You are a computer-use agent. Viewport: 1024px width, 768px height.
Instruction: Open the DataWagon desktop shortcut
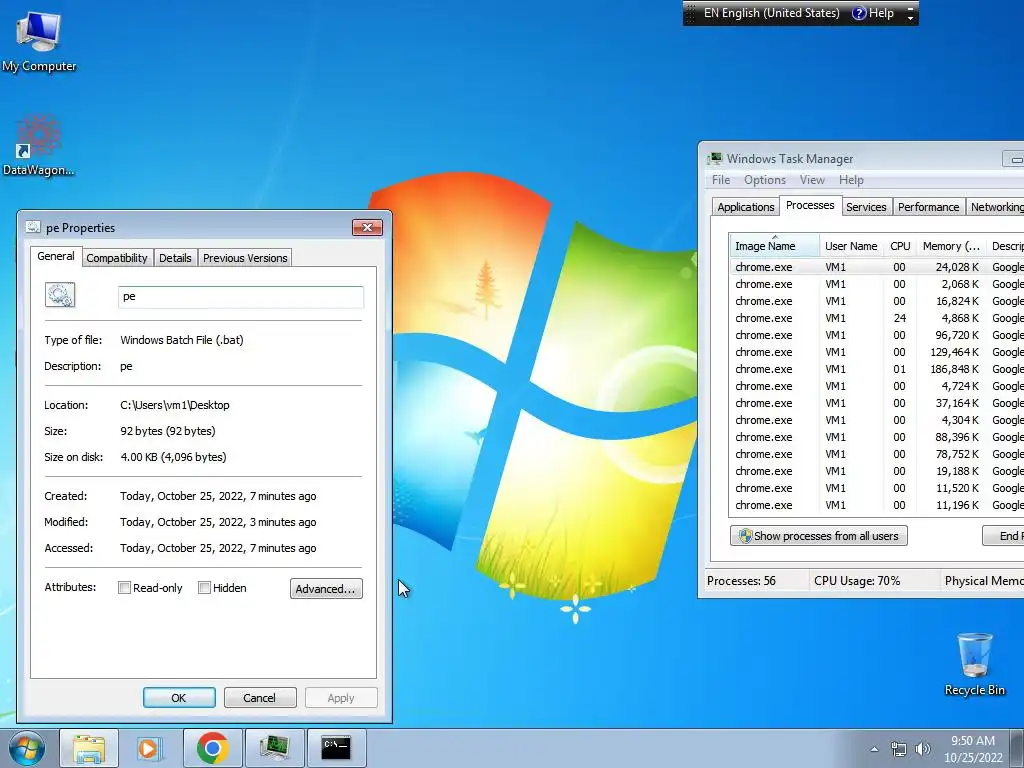pos(39,145)
